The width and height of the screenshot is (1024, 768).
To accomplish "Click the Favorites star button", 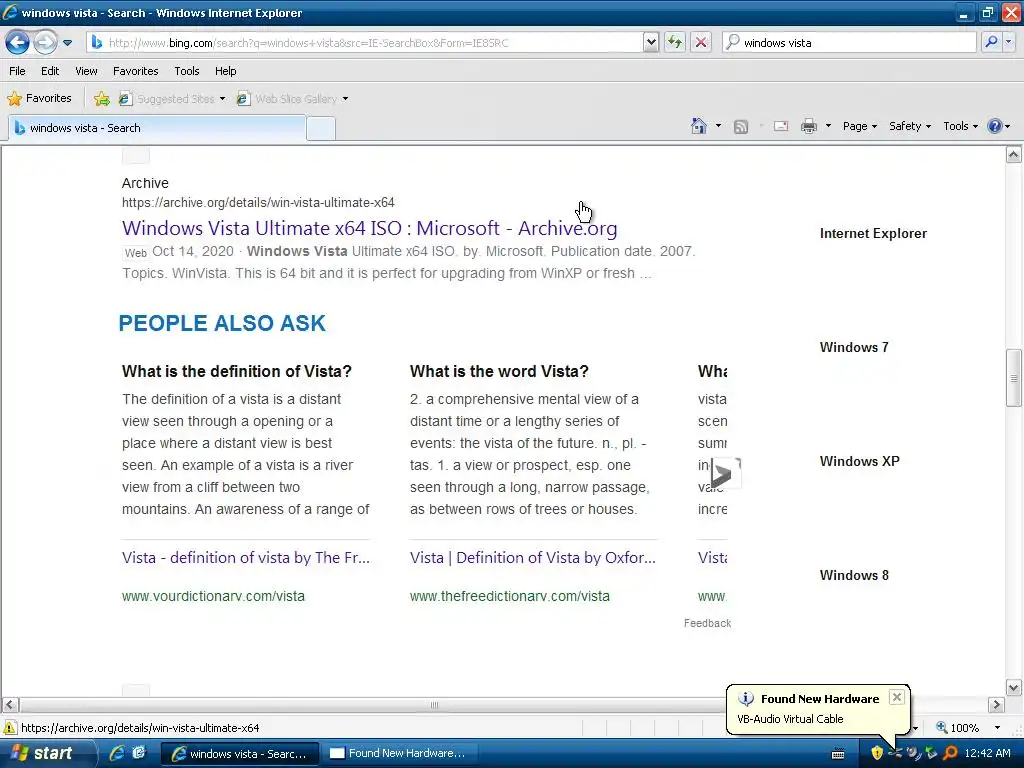I will pos(39,99).
